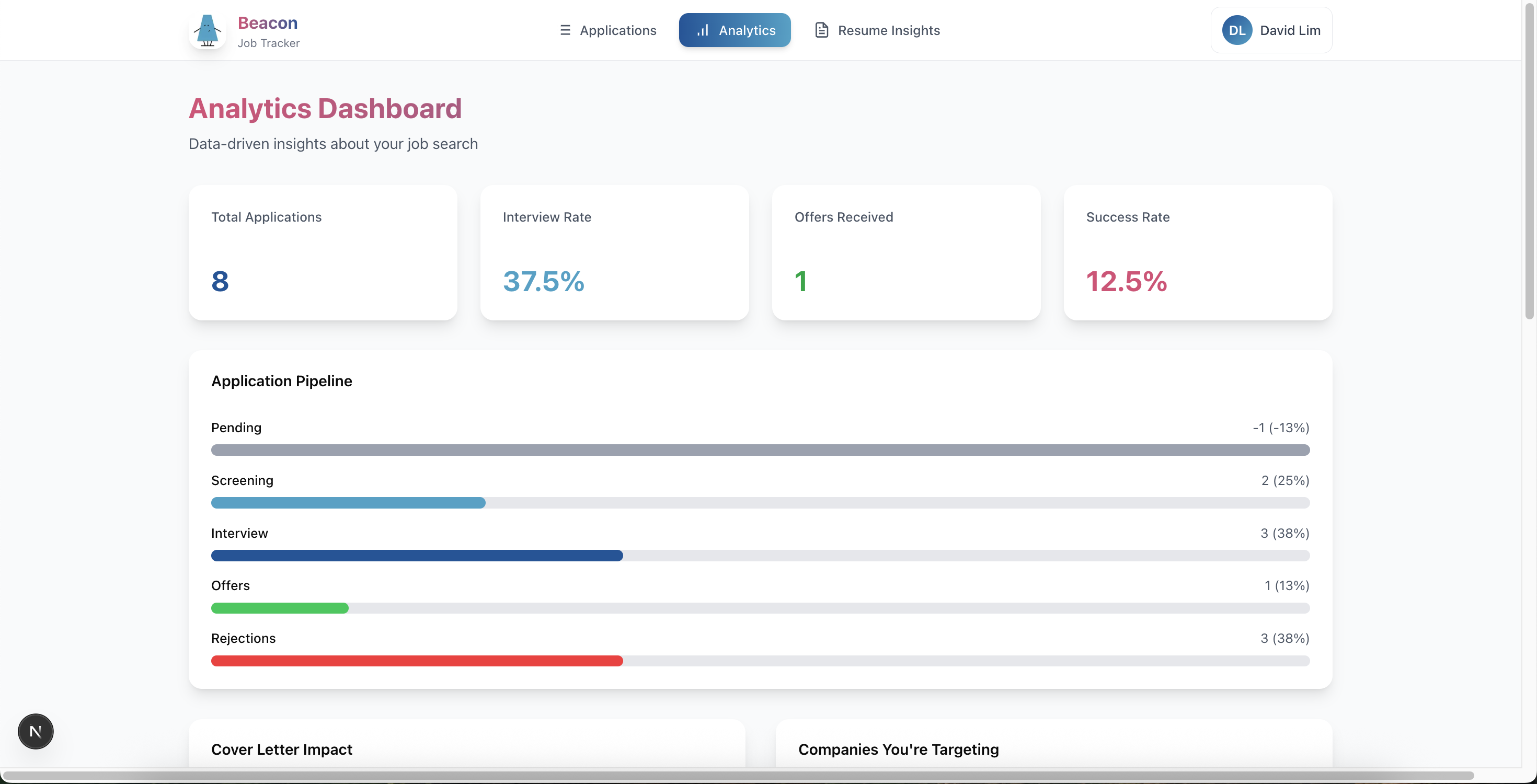Click the Applications list icon
The height and width of the screenshot is (784, 1537).
[565, 30]
